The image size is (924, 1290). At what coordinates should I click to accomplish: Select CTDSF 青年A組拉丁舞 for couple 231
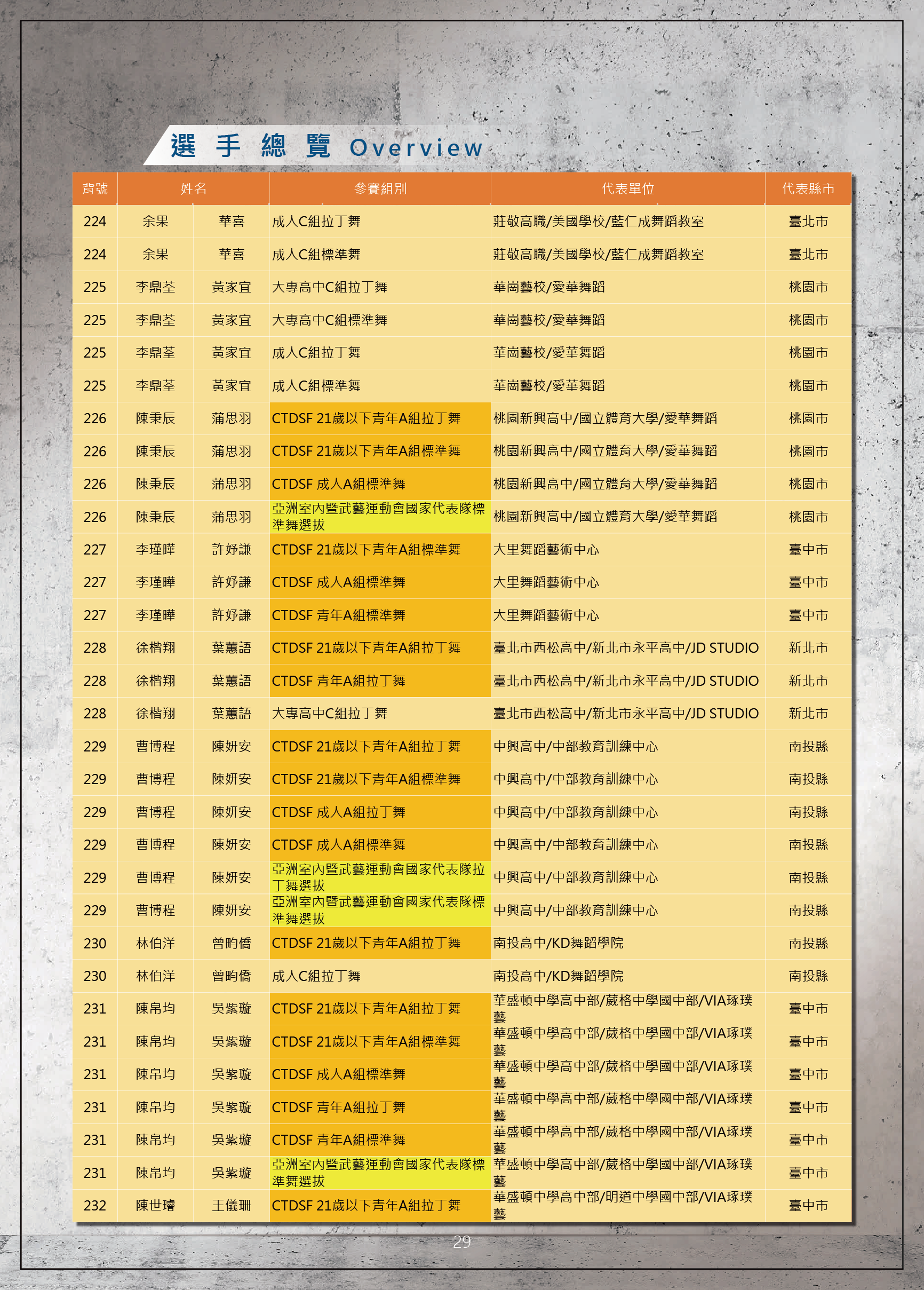click(380, 1107)
